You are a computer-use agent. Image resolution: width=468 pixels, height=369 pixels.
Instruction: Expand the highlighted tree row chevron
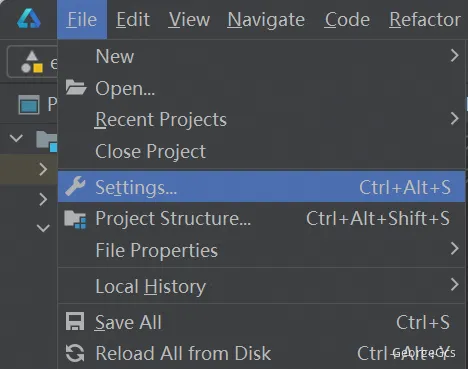coord(43,169)
